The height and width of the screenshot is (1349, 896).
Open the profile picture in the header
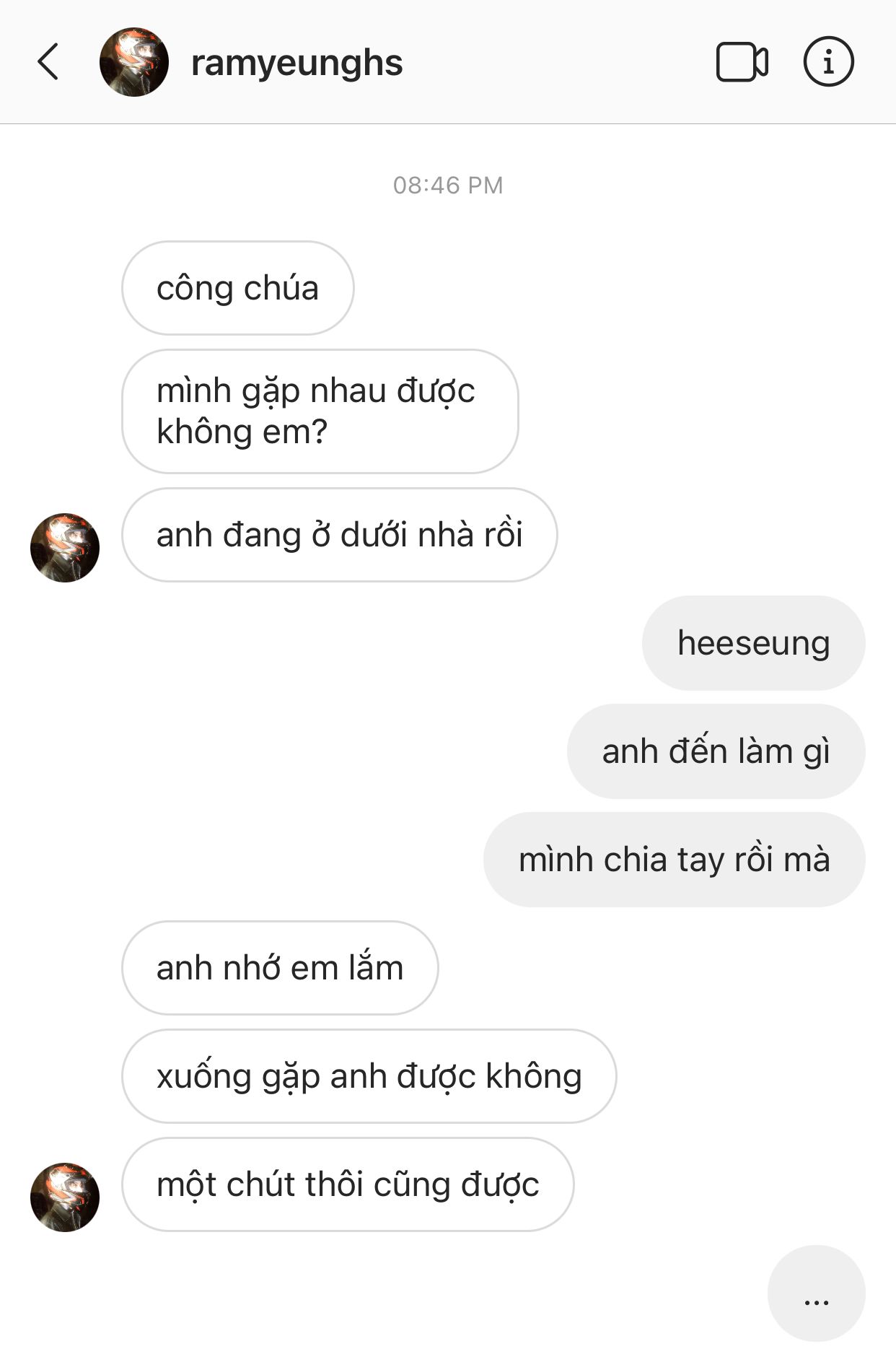(x=134, y=62)
